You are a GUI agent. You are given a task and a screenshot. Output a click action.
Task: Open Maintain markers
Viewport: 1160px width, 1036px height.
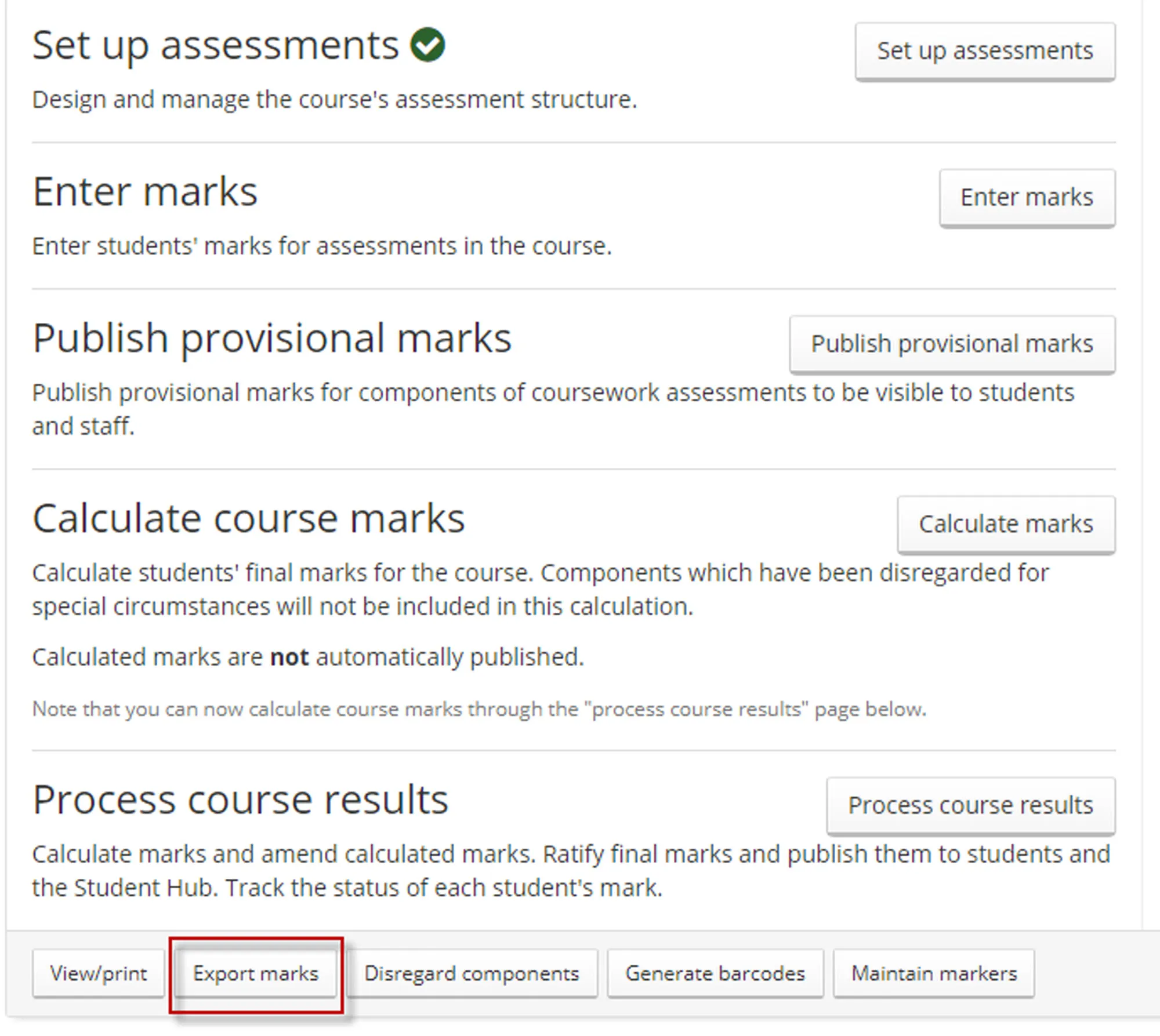(933, 973)
